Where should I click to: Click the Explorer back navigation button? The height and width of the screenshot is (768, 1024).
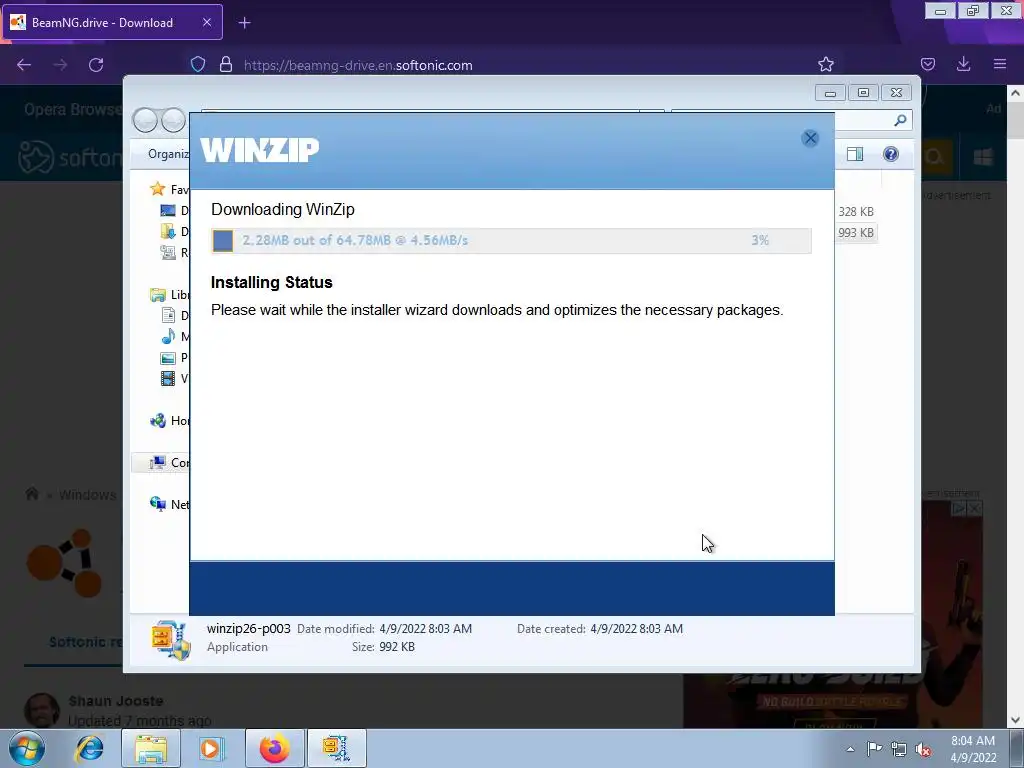144,120
